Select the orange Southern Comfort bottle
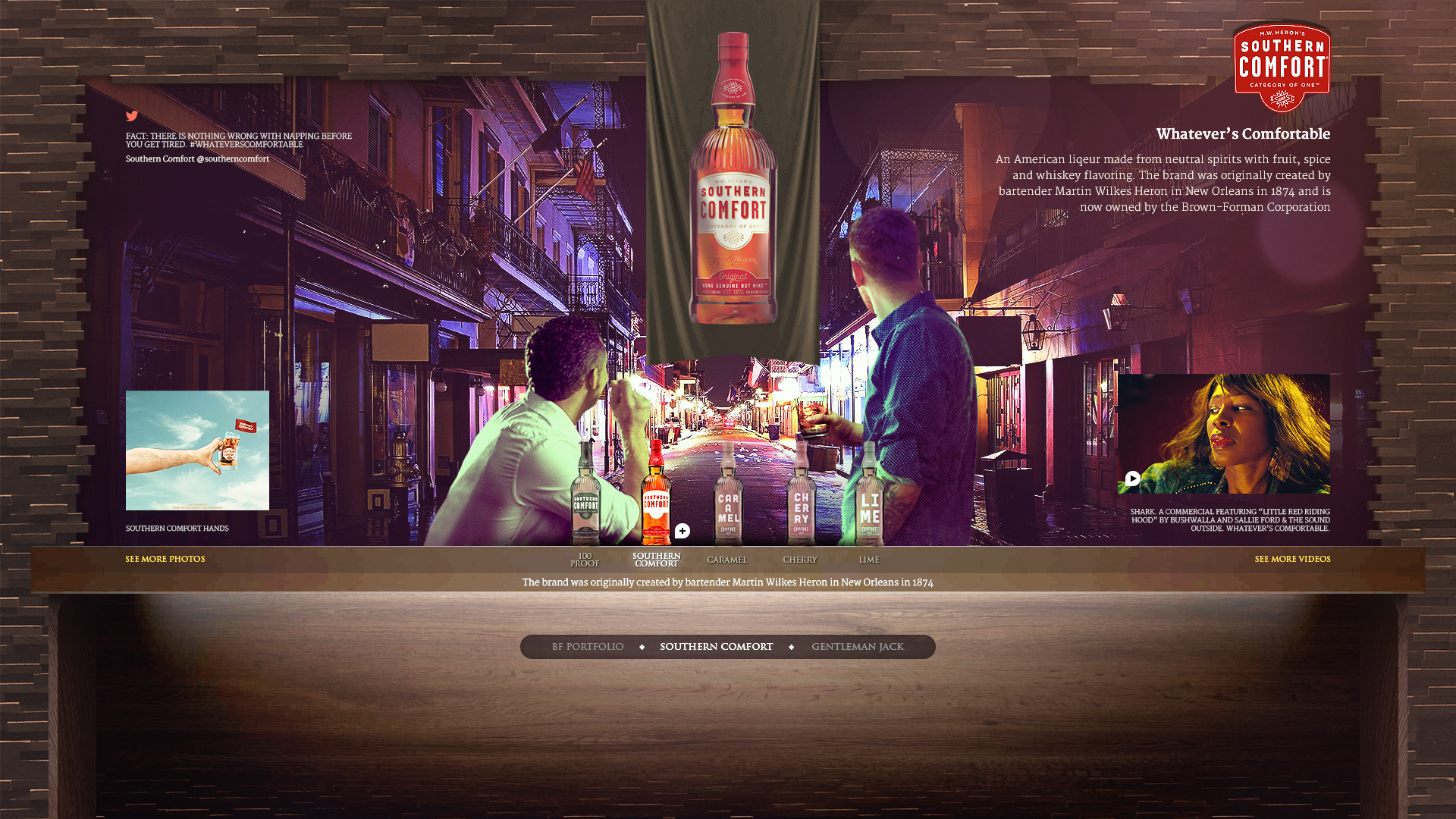The image size is (1456, 819). coord(656,493)
